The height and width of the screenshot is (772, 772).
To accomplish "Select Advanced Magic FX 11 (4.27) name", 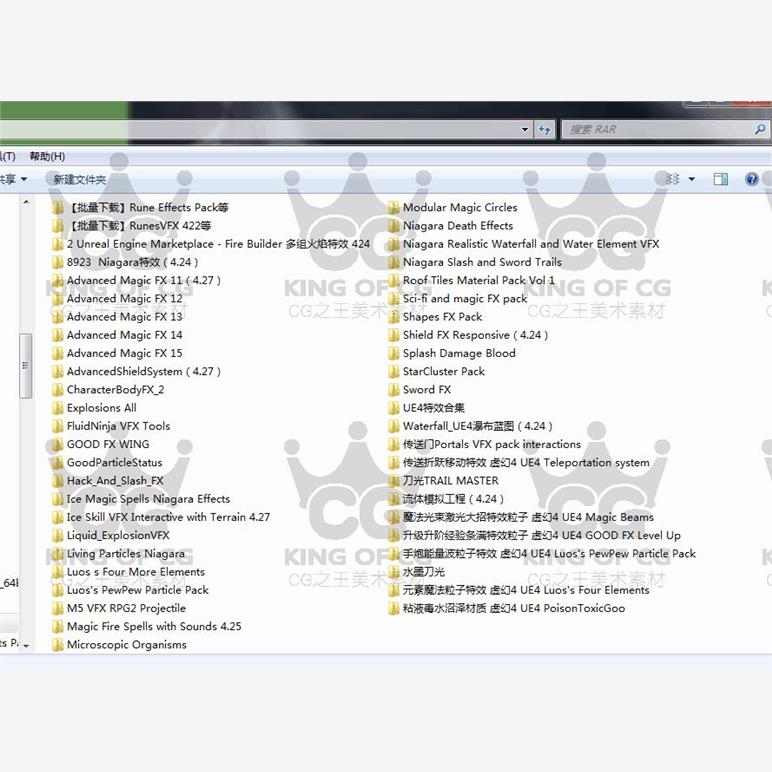I will pos(144,281).
